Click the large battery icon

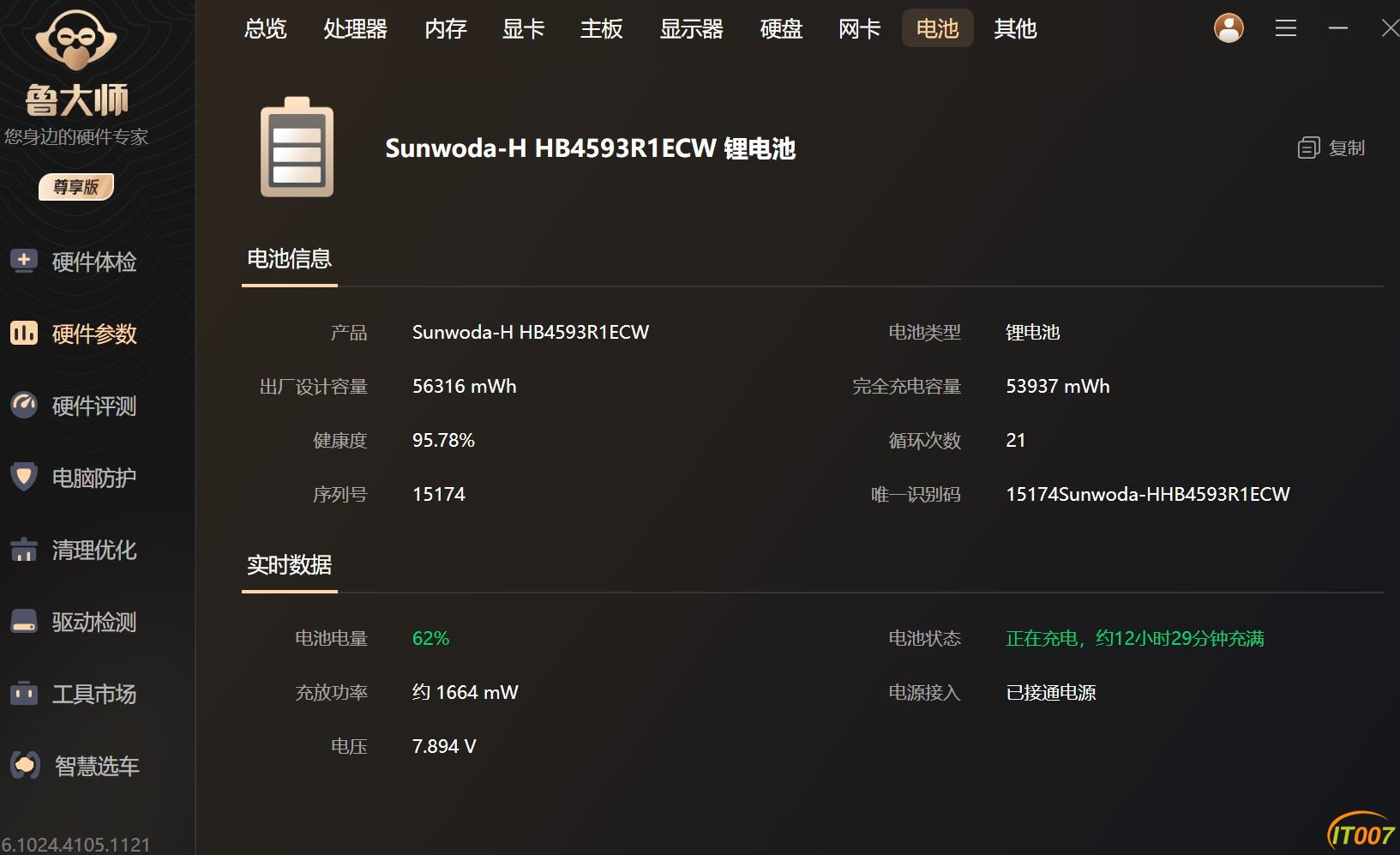tap(297, 148)
